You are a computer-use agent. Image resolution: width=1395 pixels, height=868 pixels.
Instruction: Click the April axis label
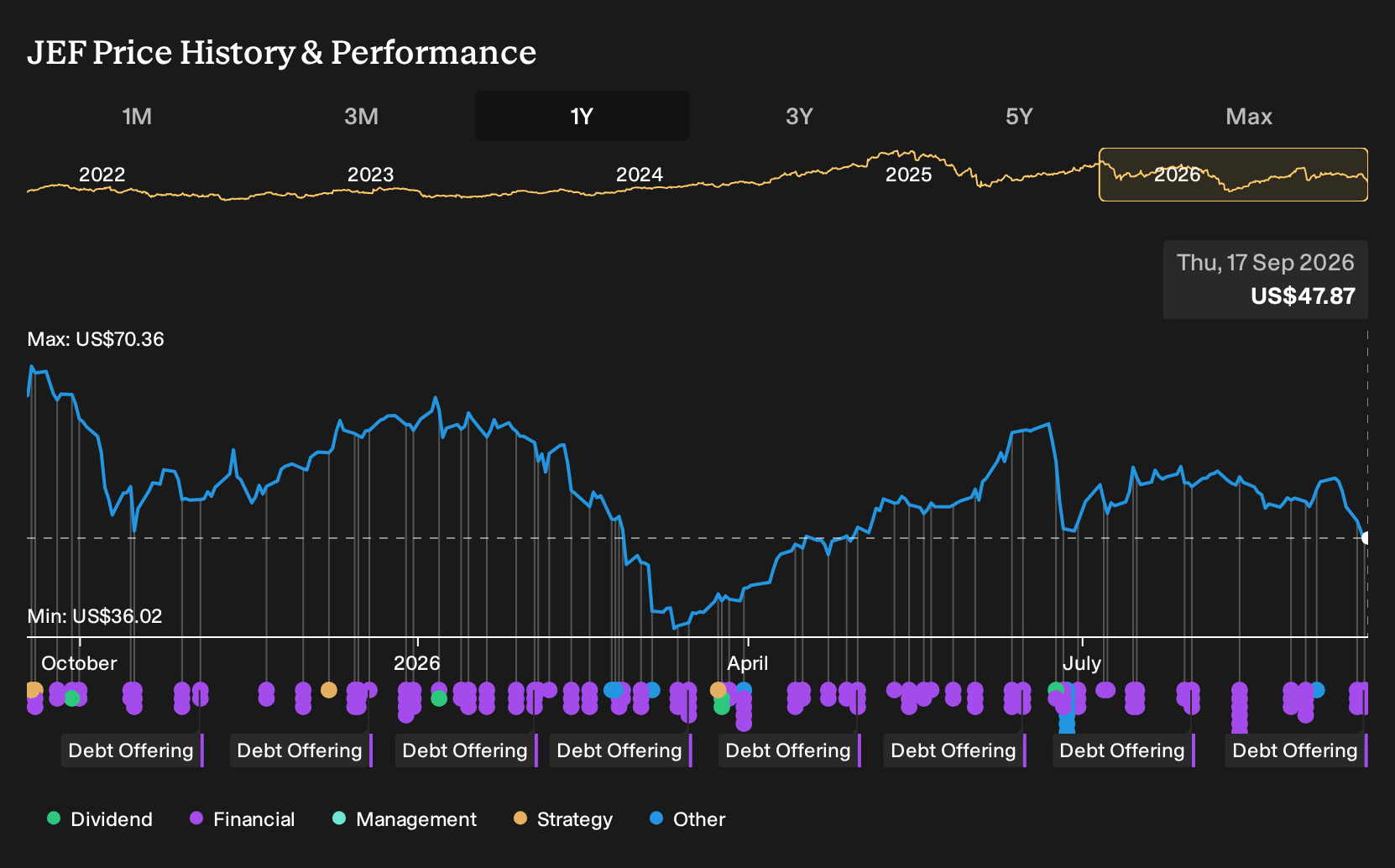click(x=747, y=663)
